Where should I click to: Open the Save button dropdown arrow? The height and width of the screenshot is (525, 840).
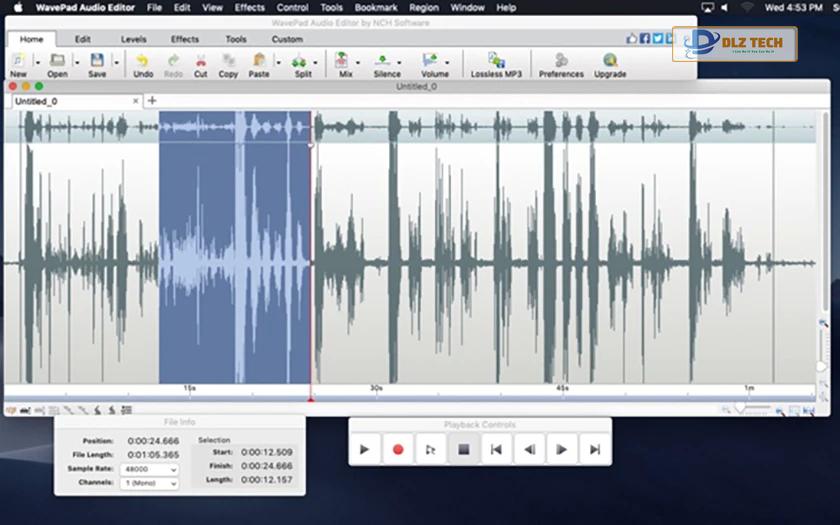[116, 62]
